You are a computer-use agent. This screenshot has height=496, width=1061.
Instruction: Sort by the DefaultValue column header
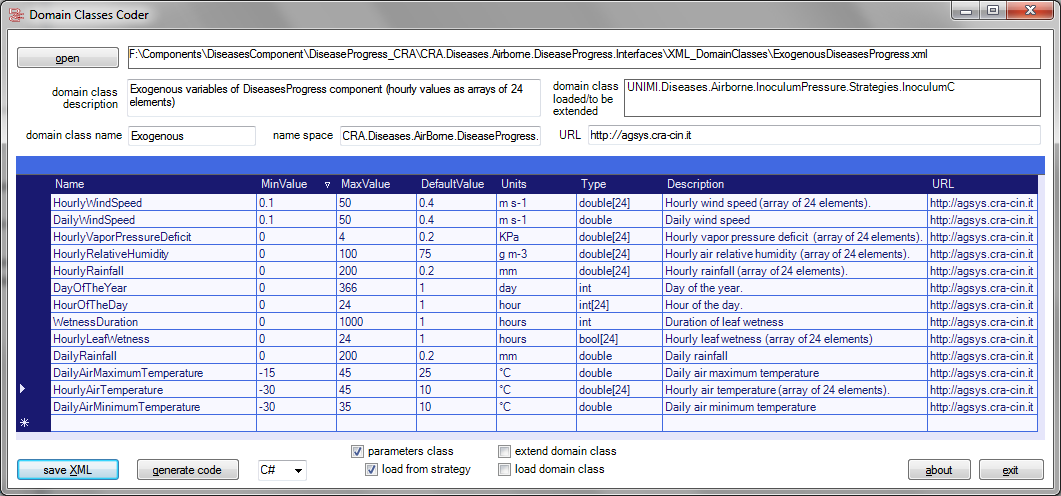[x=456, y=184]
